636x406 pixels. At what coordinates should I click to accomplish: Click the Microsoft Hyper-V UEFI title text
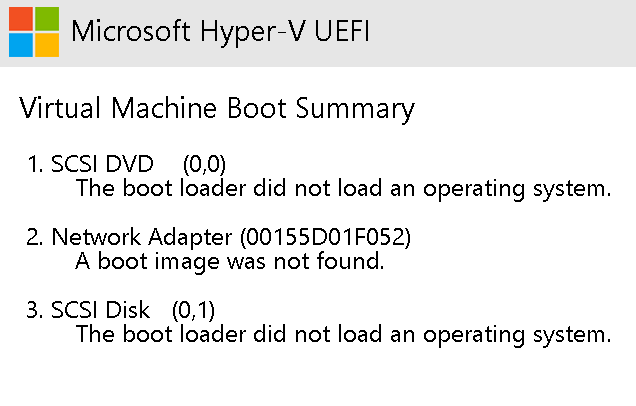click(x=220, y=32)
